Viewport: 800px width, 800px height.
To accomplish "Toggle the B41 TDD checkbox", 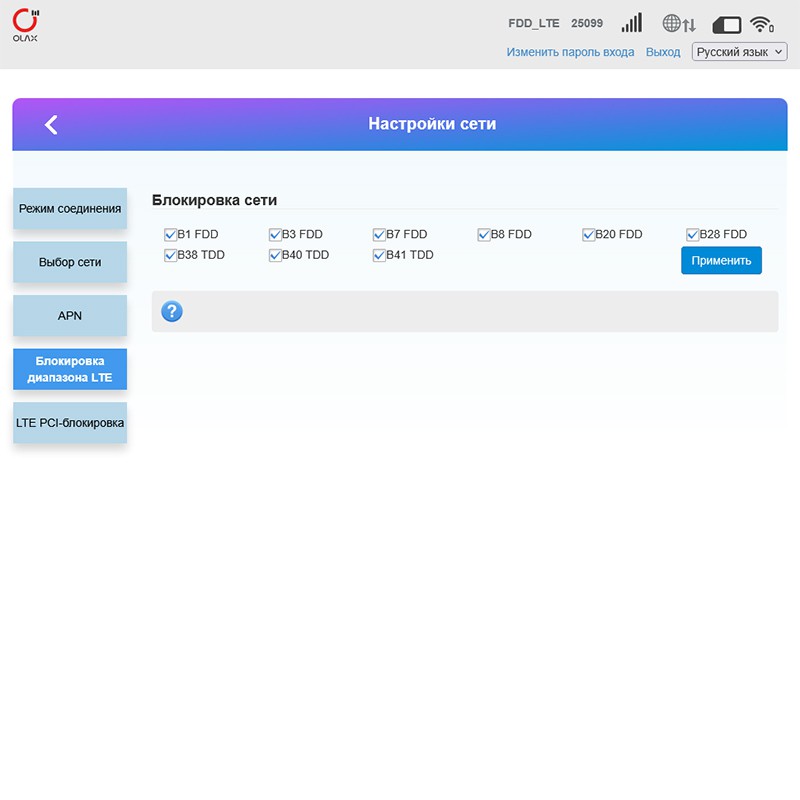I will 379,256.
